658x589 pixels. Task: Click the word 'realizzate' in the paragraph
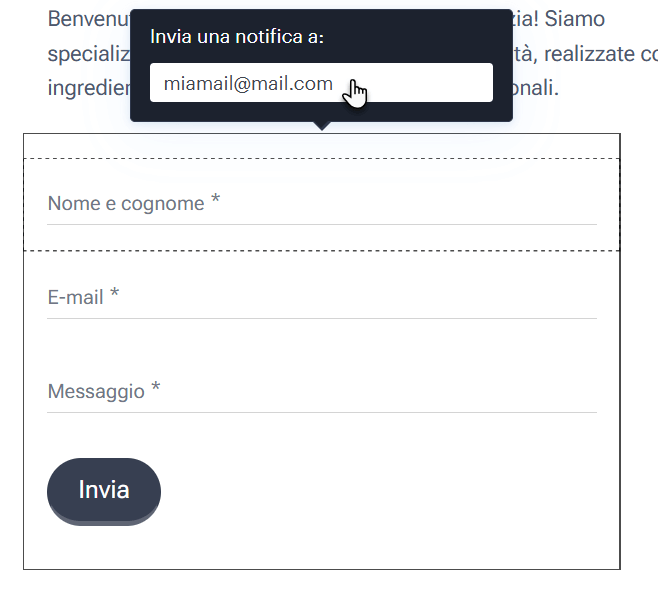pyautogui.click(x=589, y=54)
